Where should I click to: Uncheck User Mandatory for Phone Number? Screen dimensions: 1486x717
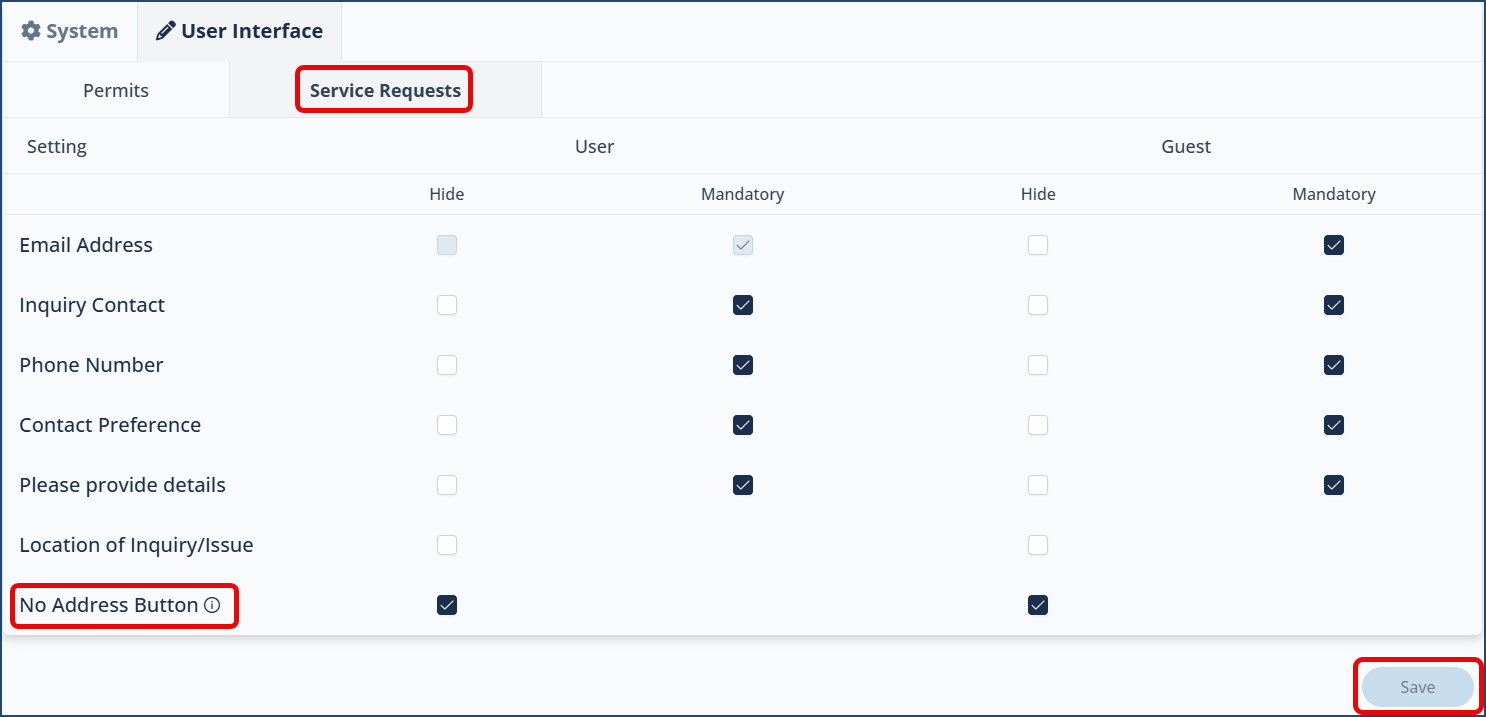tap(743, 365)
